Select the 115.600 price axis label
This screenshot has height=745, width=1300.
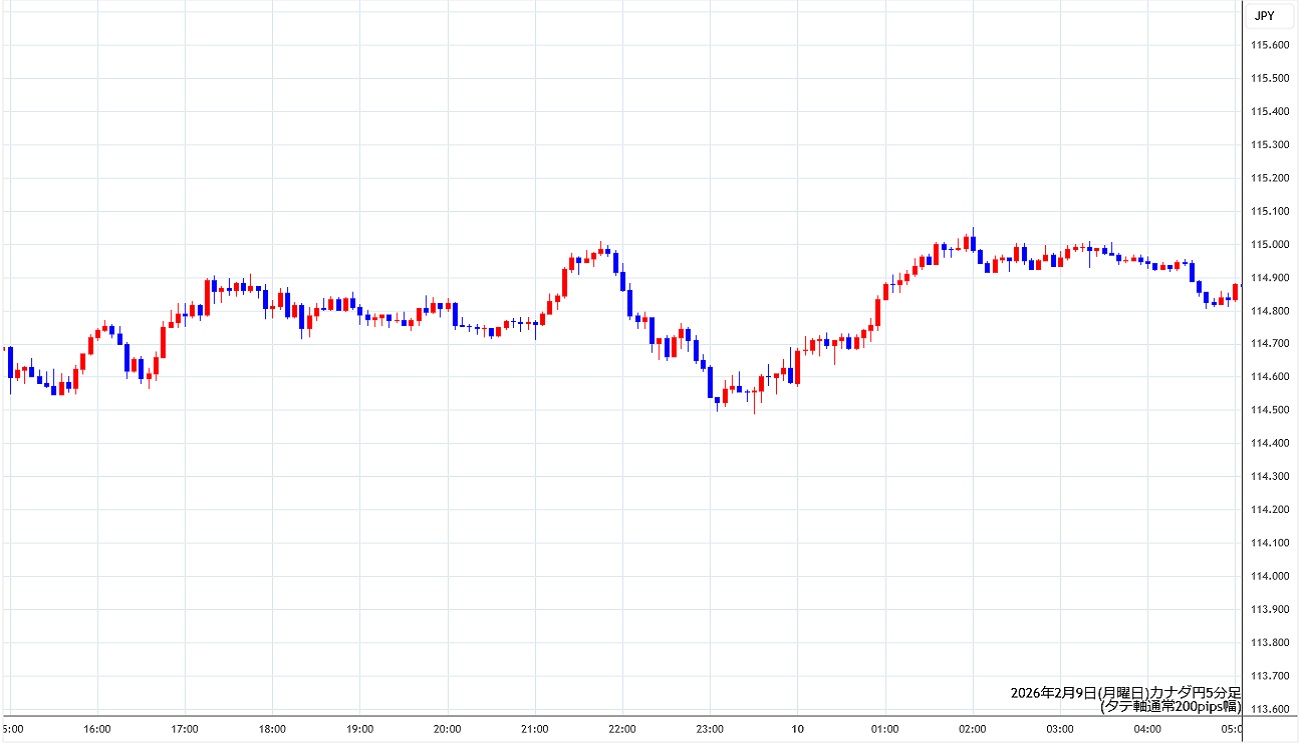tap(1270, 46)
